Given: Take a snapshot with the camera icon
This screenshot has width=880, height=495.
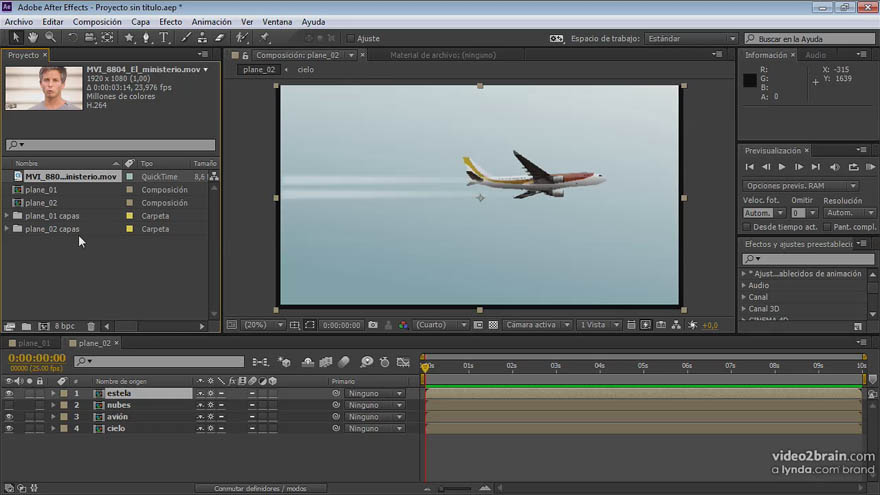Looking at the screenshot, I should (x=373, y=325).
